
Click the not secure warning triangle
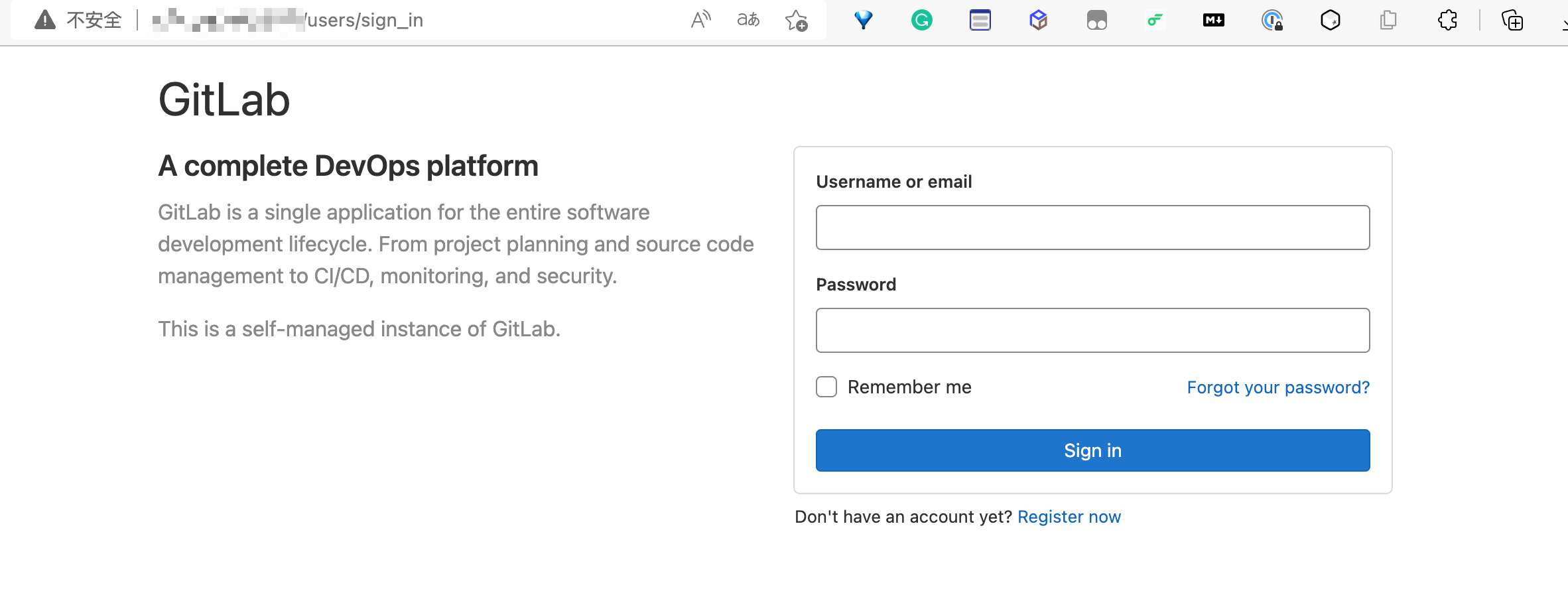click(x=45, y=20)
